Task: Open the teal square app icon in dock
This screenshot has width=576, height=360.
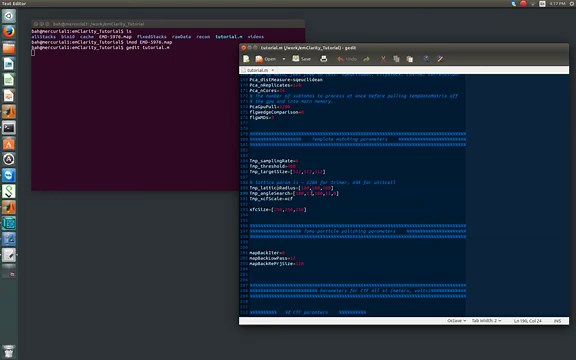Action: point(9,223)
